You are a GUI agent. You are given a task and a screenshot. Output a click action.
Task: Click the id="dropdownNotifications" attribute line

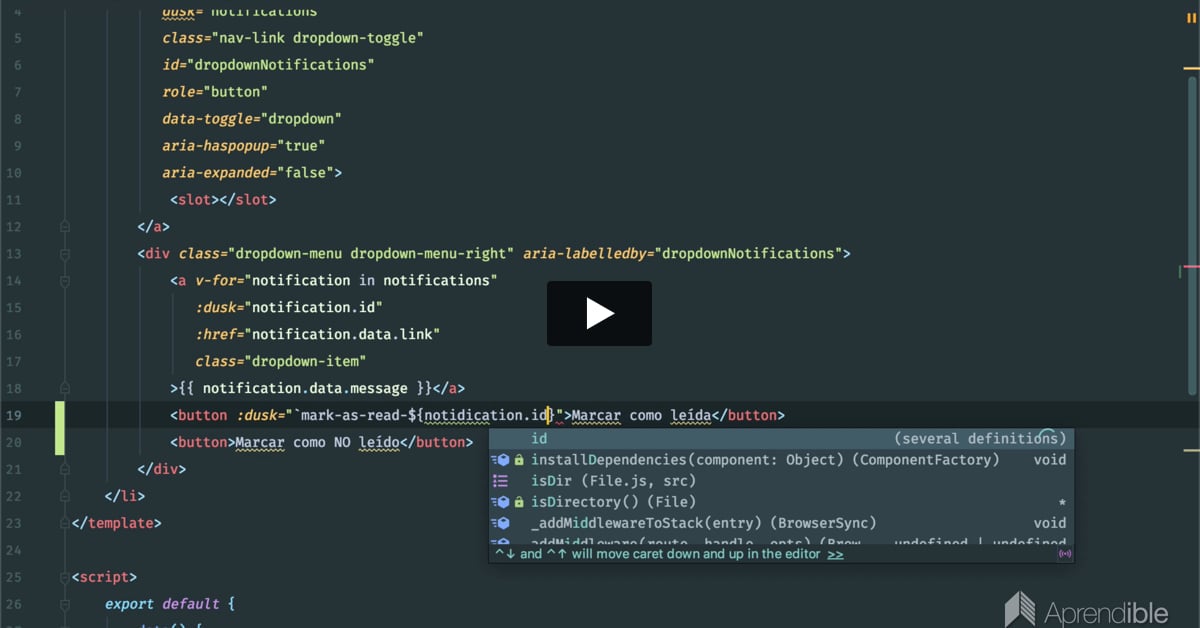coord(269,65)
